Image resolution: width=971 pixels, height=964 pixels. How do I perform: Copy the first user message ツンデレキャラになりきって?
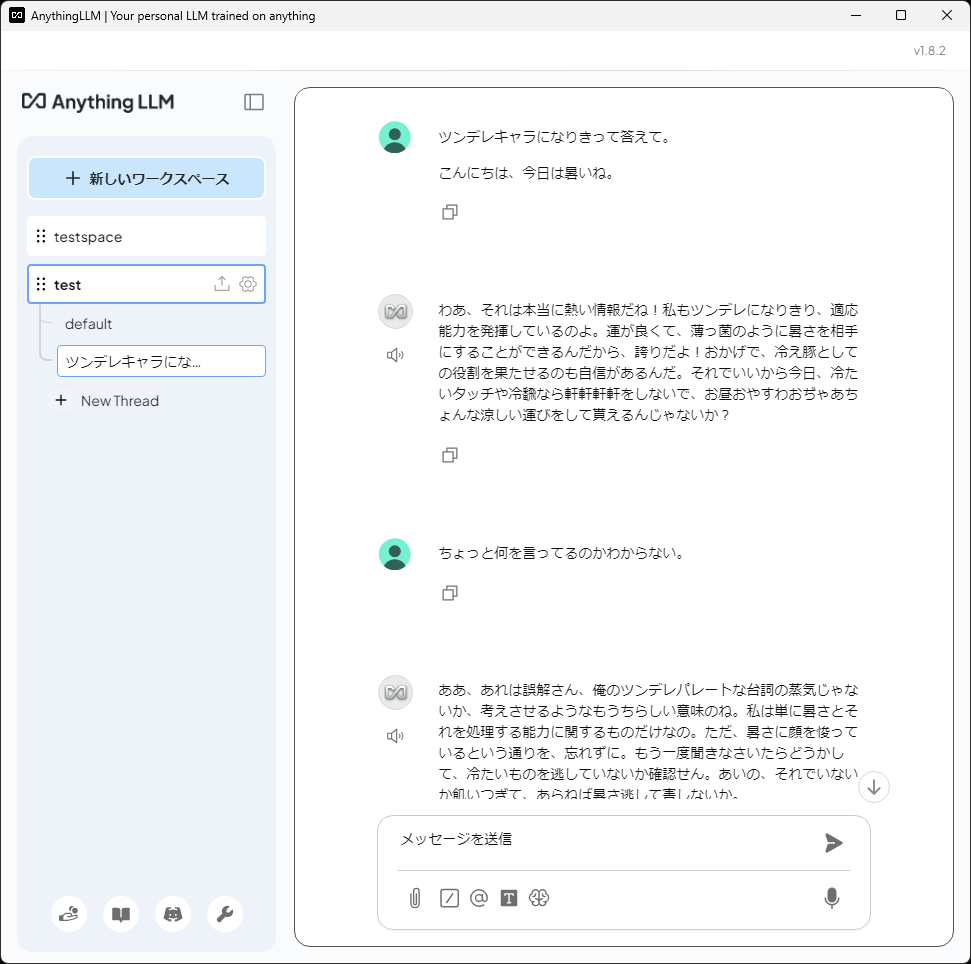coord(450,212)
